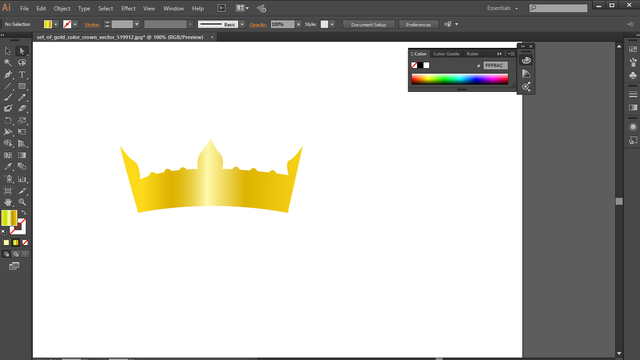Screen dimensions: 640x360
Task: Open the File menu
Action: (24, 8)
